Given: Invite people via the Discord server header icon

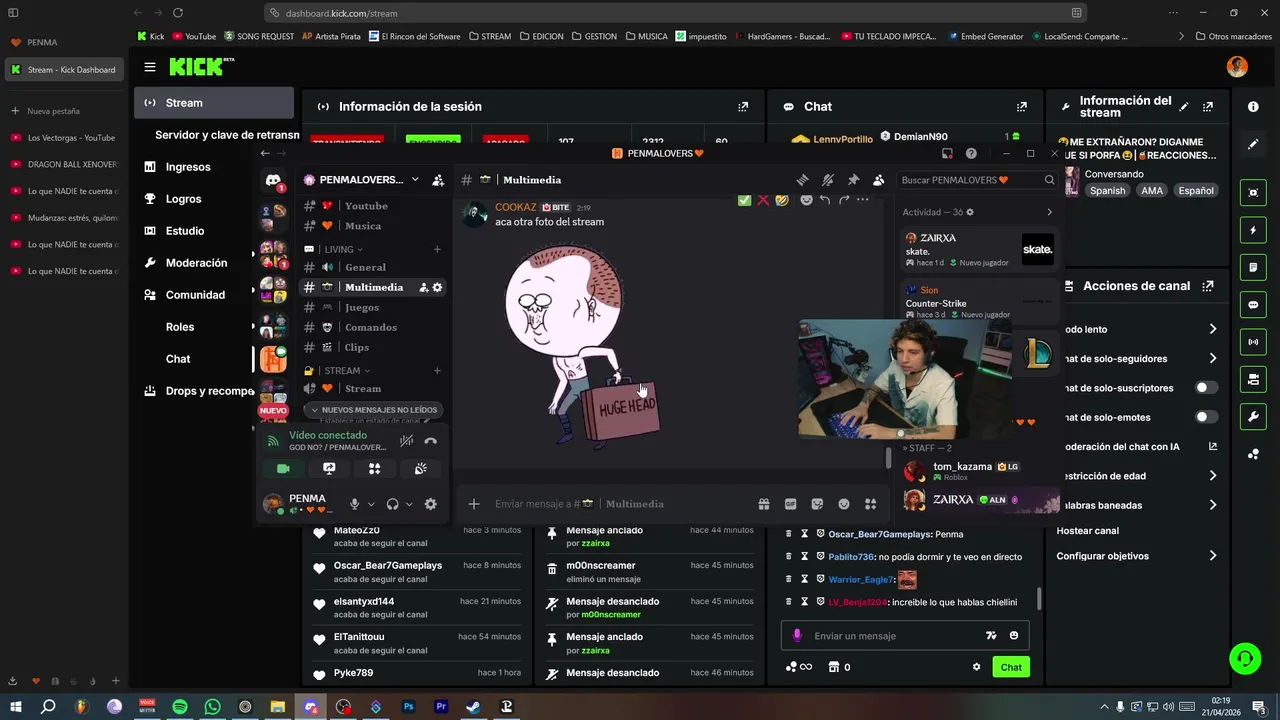Looking at the screenshot, I should [x=438, y=180].
